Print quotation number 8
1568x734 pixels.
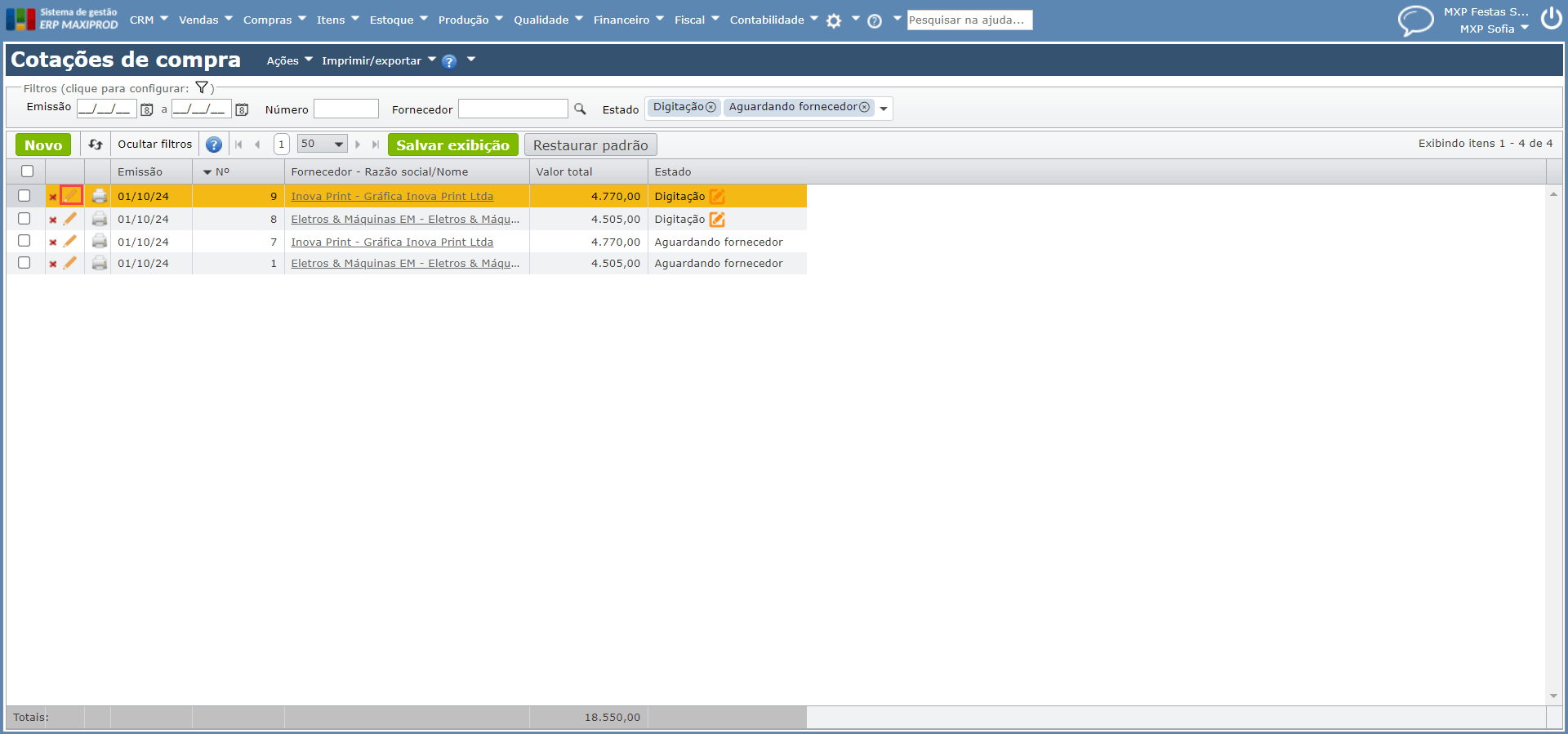pos(100,219)
